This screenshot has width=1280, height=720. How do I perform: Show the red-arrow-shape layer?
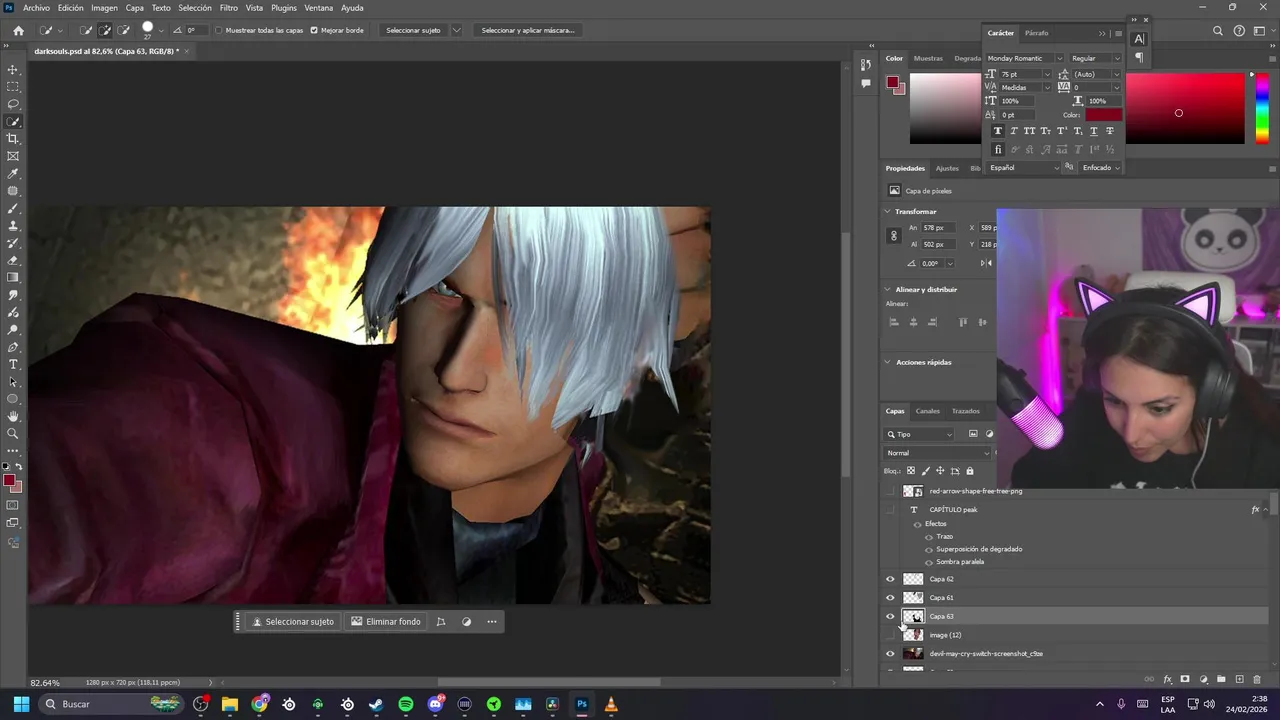click(890, 491)
